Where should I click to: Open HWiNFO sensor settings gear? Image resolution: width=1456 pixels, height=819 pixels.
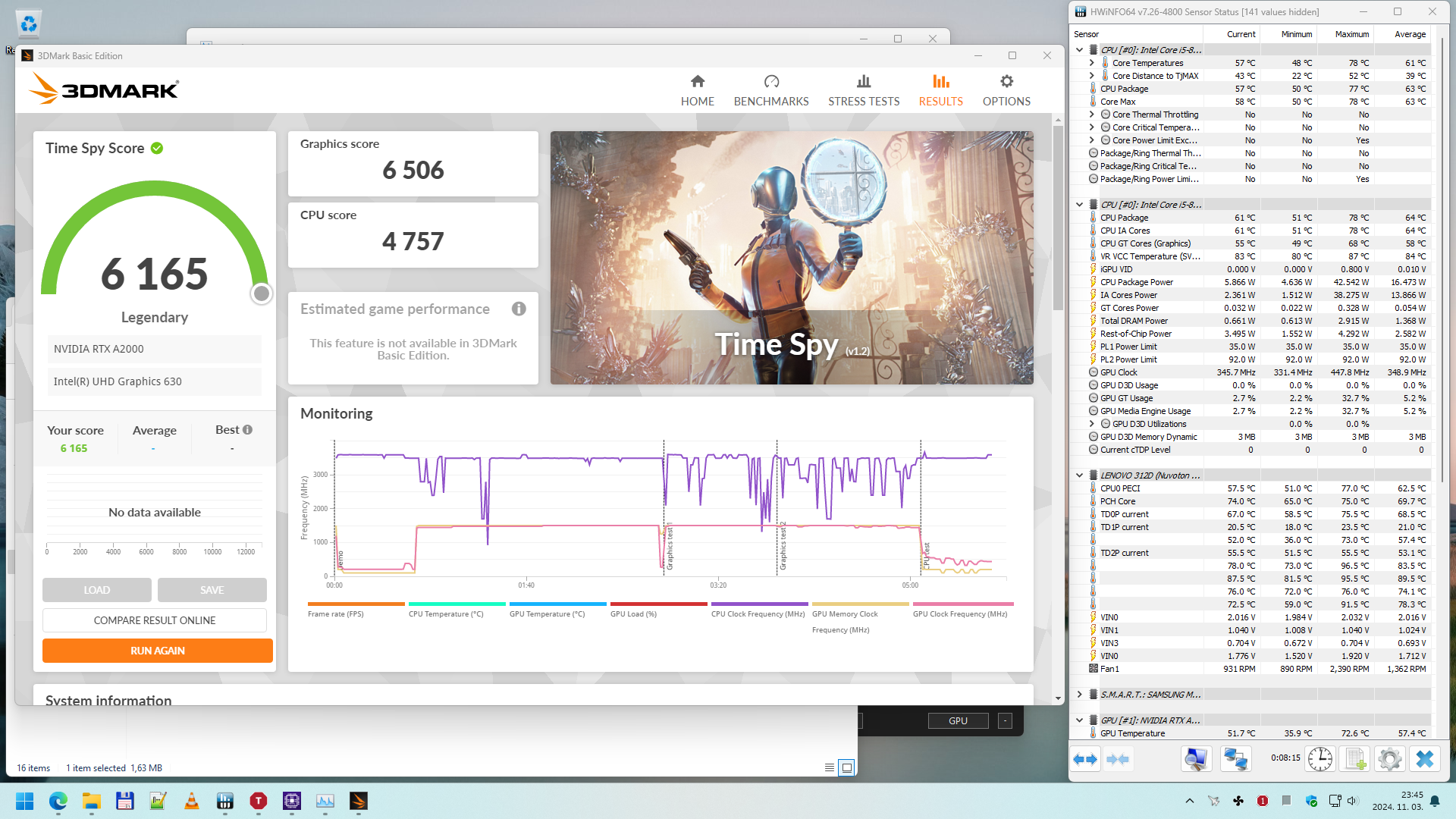pyautogui.click(x=1389, y=759)
